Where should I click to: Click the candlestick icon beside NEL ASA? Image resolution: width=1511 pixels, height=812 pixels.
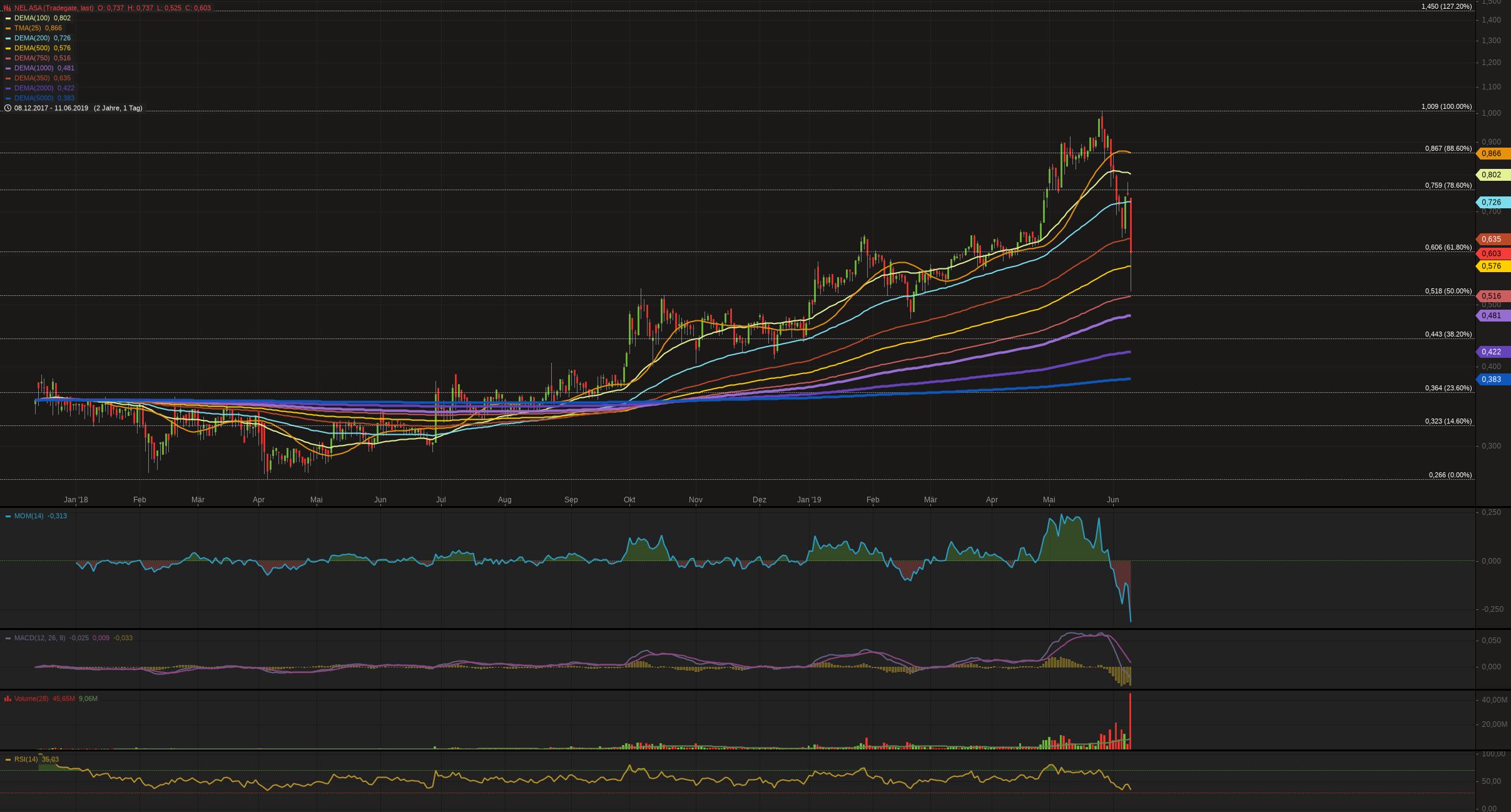coord(8,8)
